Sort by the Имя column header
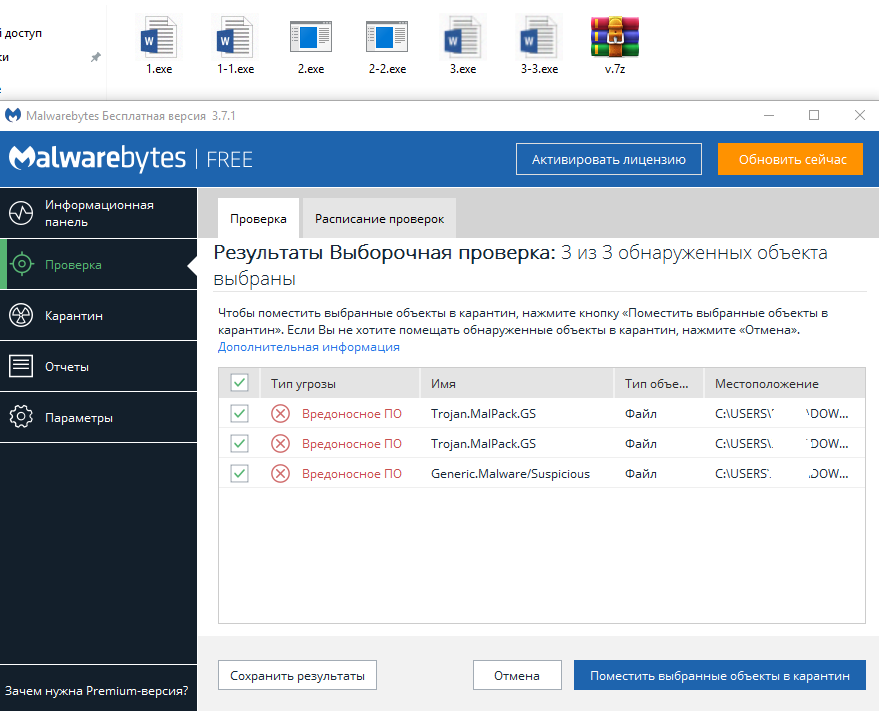The image size is (879, 711). coord(517,384)
